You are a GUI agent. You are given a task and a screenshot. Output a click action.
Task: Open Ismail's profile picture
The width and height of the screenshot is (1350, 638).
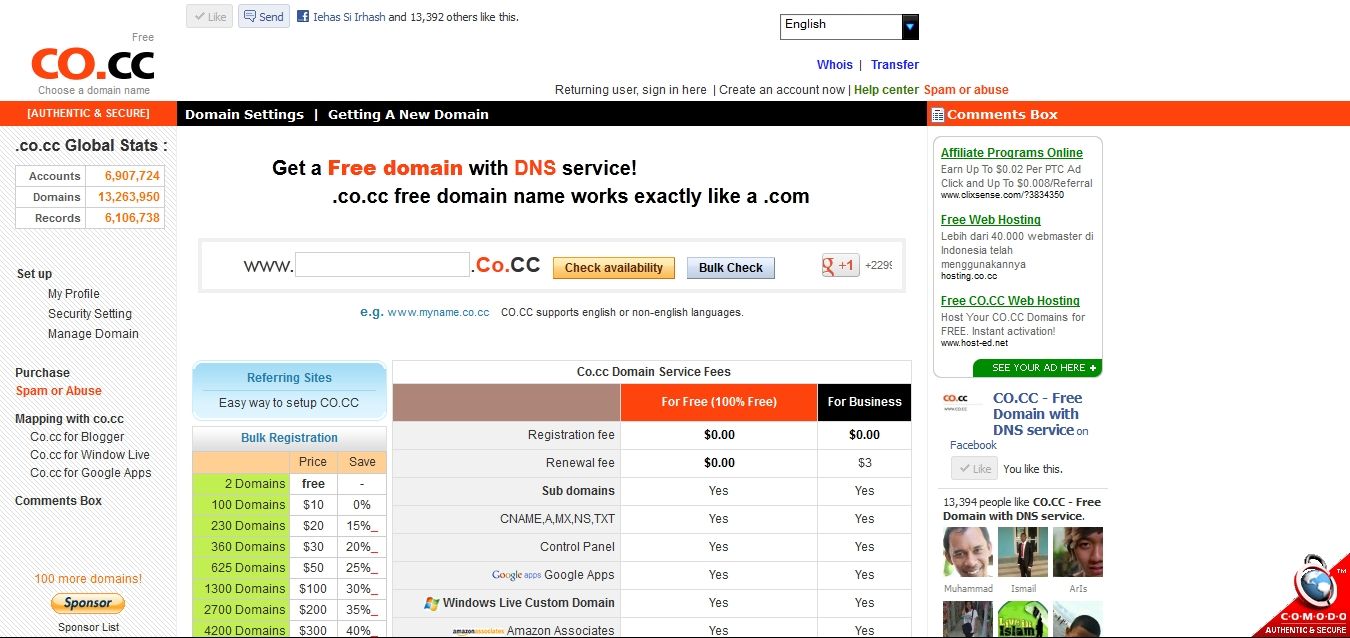pyautogui.click(x=1023, y=552)
